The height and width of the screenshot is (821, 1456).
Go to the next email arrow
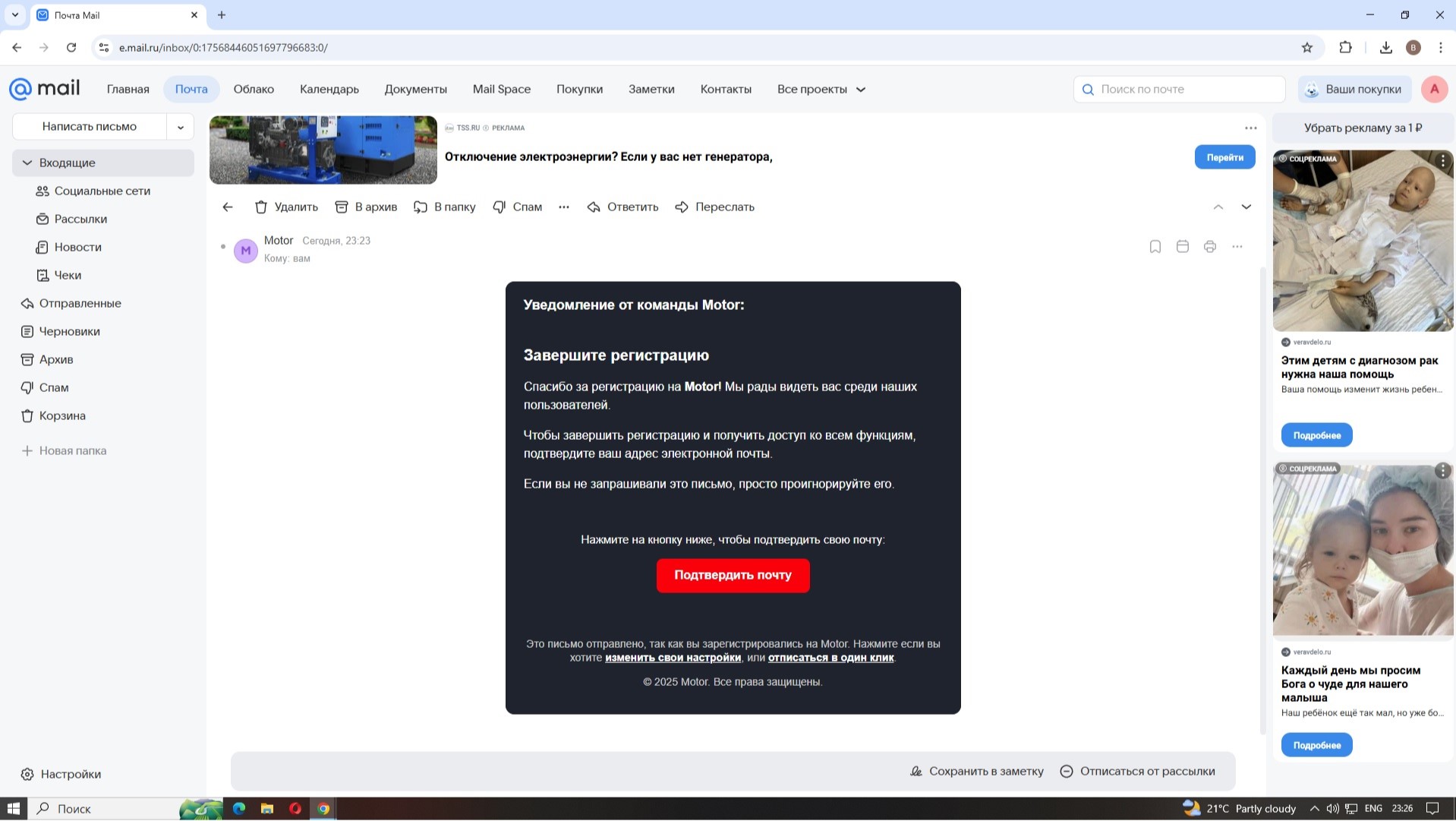[x=1246, y=207]
